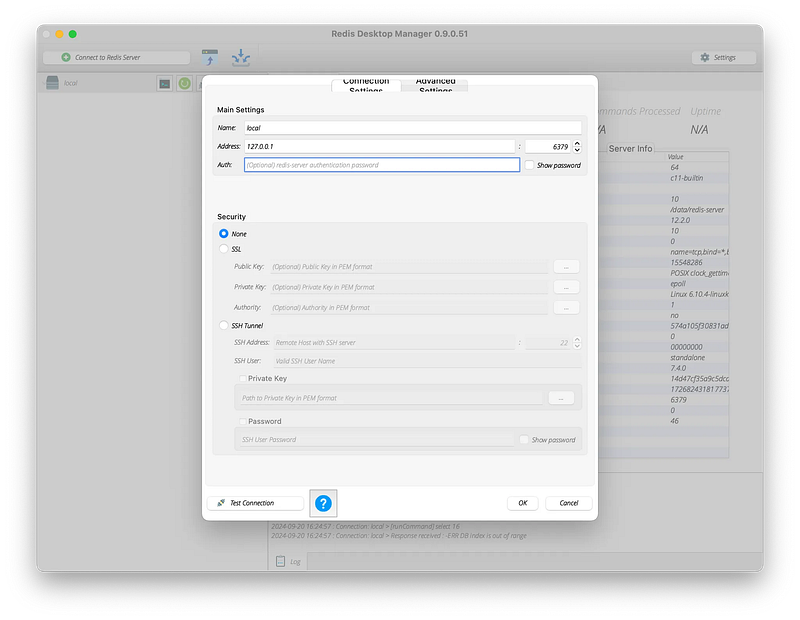Screen dimensions: 800x620
Task: Click the '7.4.0' value in Server Info
Action: (x=678, y=368)
